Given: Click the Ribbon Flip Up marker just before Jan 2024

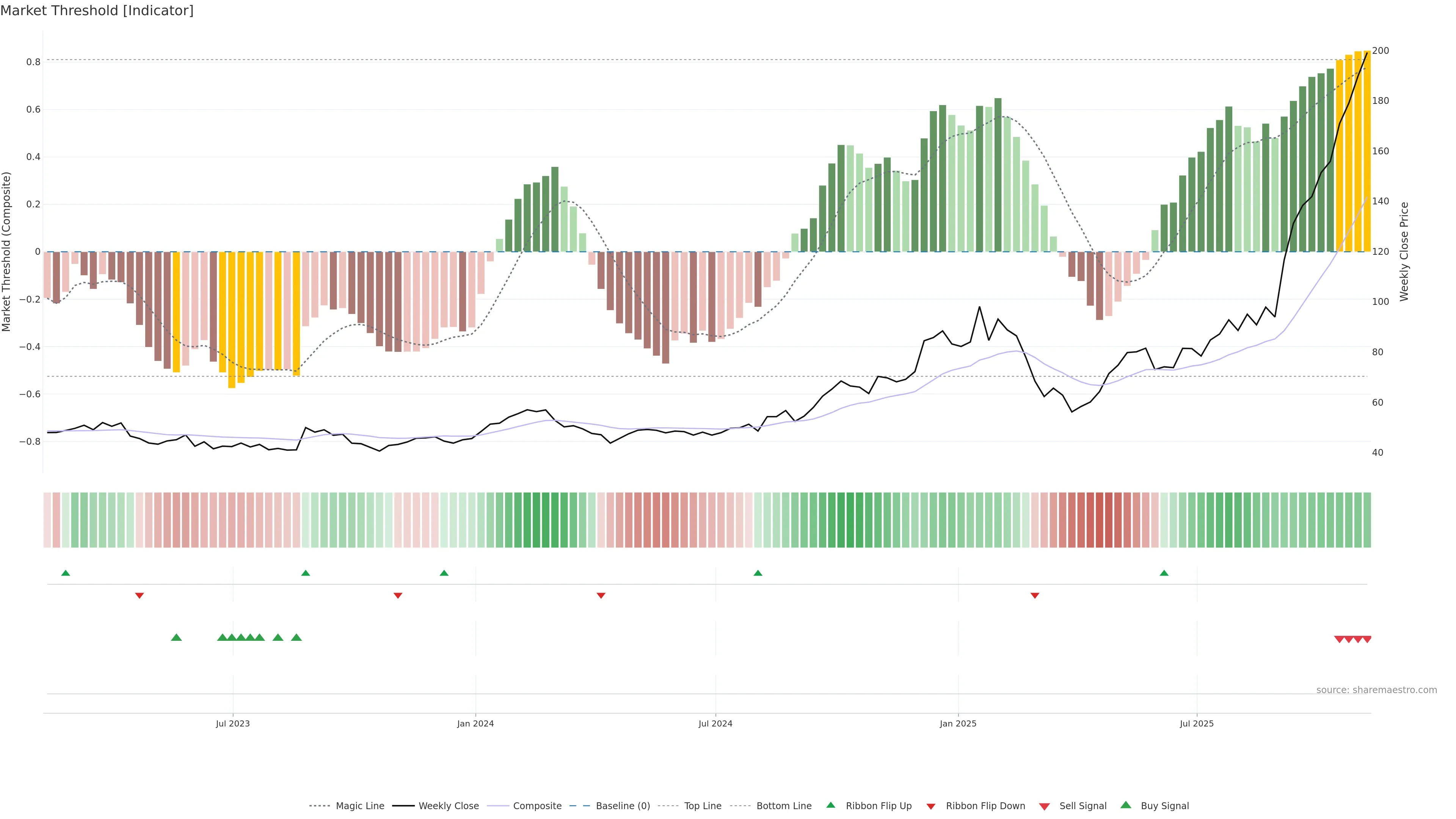Looking at the screenshot, I should 444,573.
